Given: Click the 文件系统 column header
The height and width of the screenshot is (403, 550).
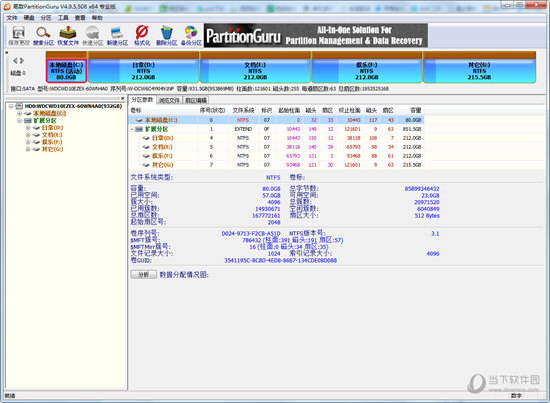Looking at the screenshot, I should tap(243, 110).
